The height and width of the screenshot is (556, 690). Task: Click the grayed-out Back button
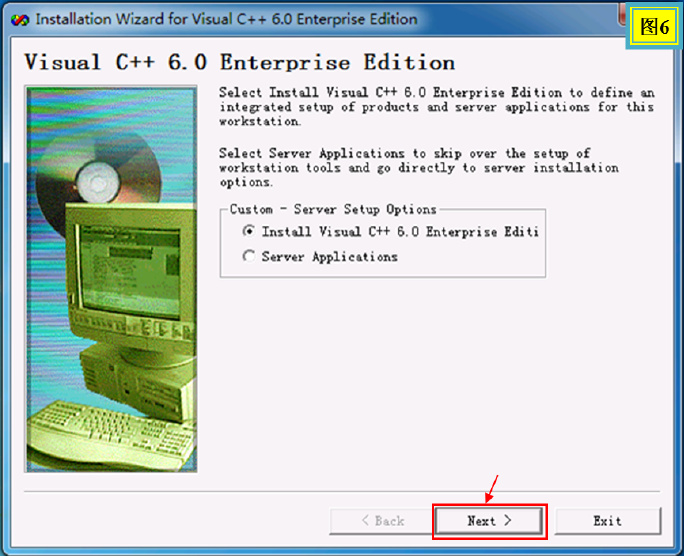pos(382,521)
